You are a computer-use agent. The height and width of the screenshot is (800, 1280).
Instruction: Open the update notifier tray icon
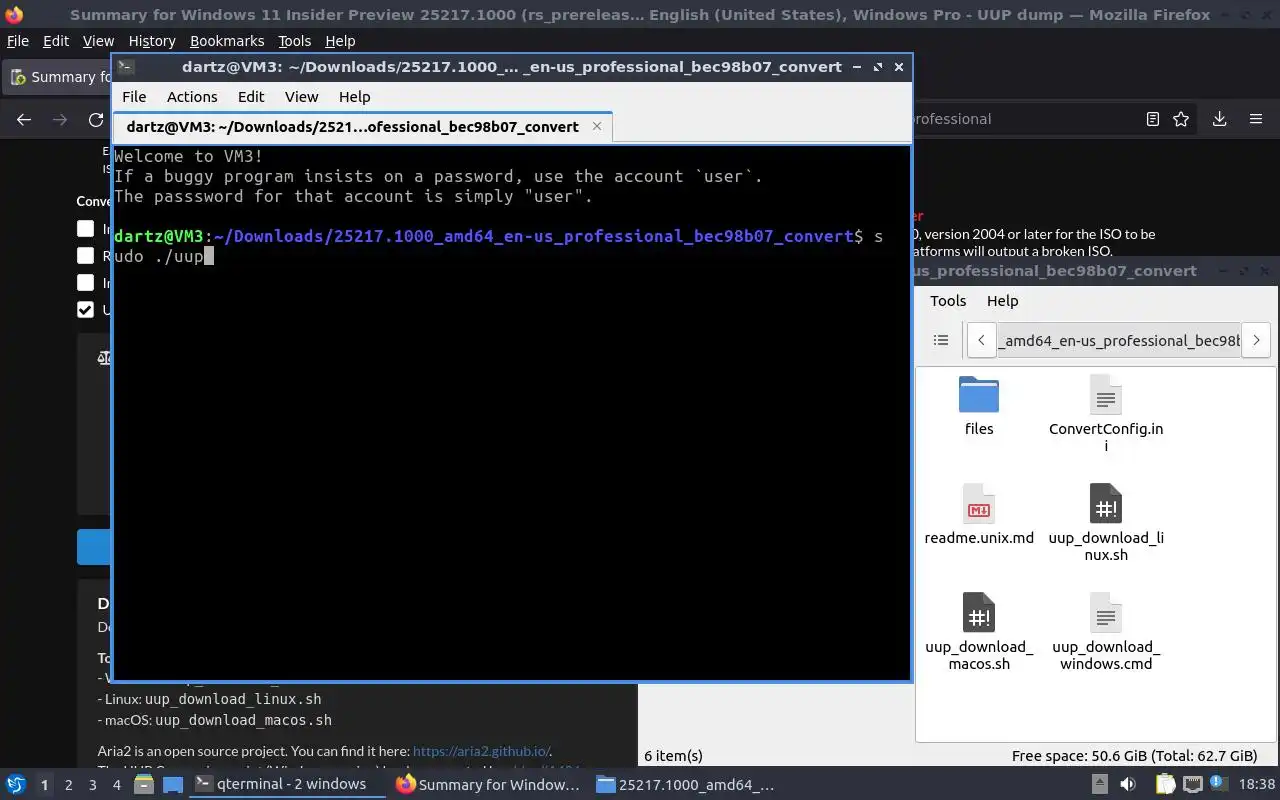coord(1221,784)
